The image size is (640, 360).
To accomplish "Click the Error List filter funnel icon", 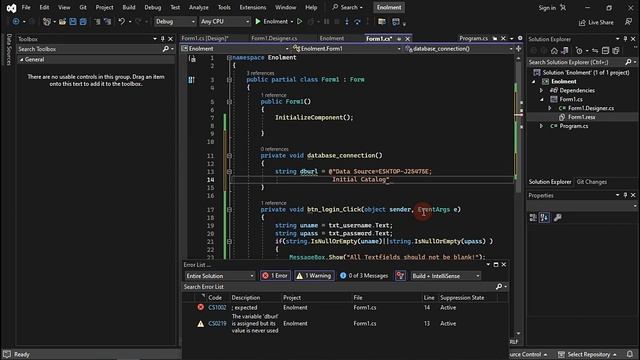I will click(x=400, y=276).
